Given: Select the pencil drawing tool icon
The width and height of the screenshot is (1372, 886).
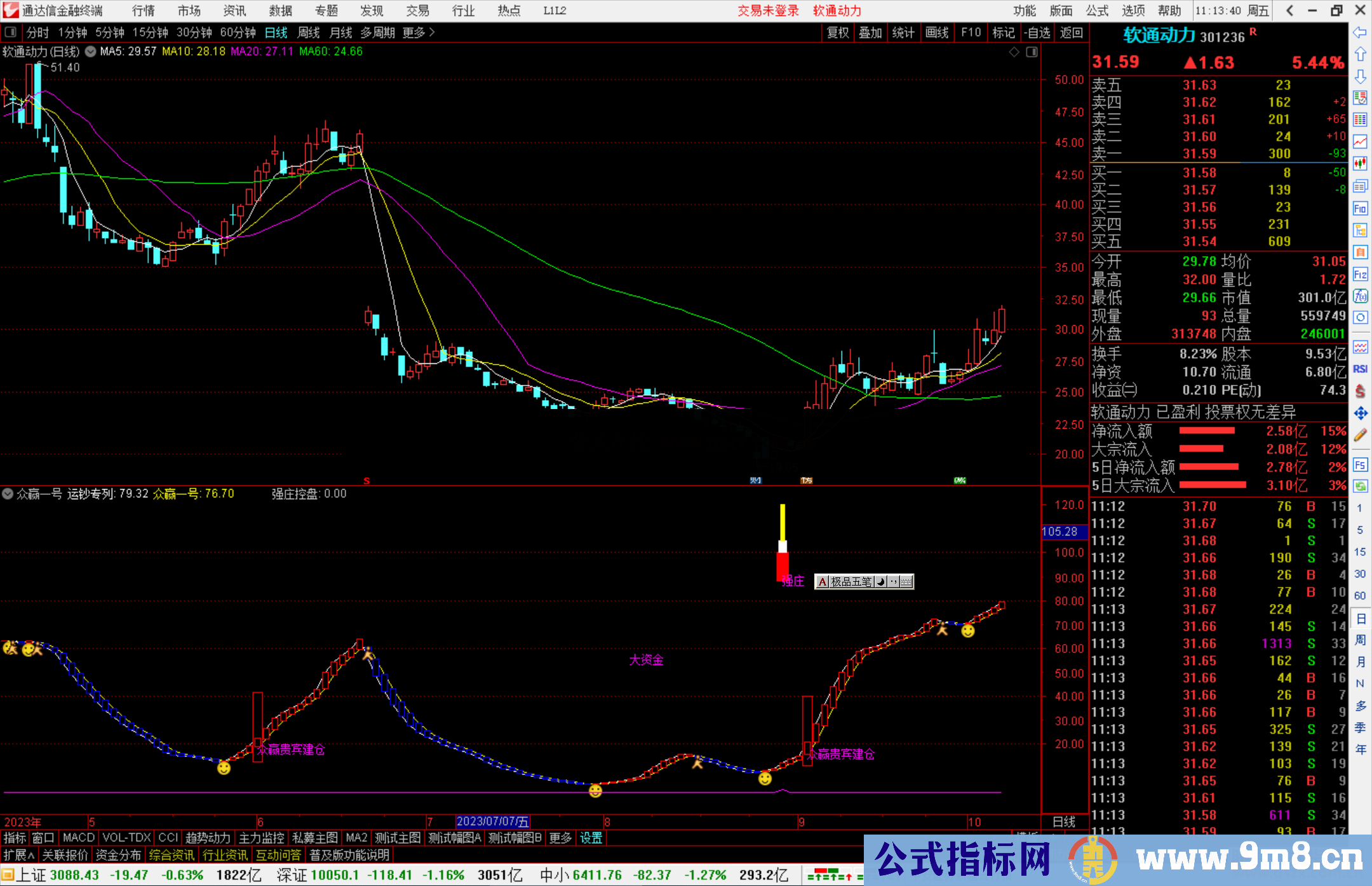Looking at the screenshot, I should (x=1360, y=435).
